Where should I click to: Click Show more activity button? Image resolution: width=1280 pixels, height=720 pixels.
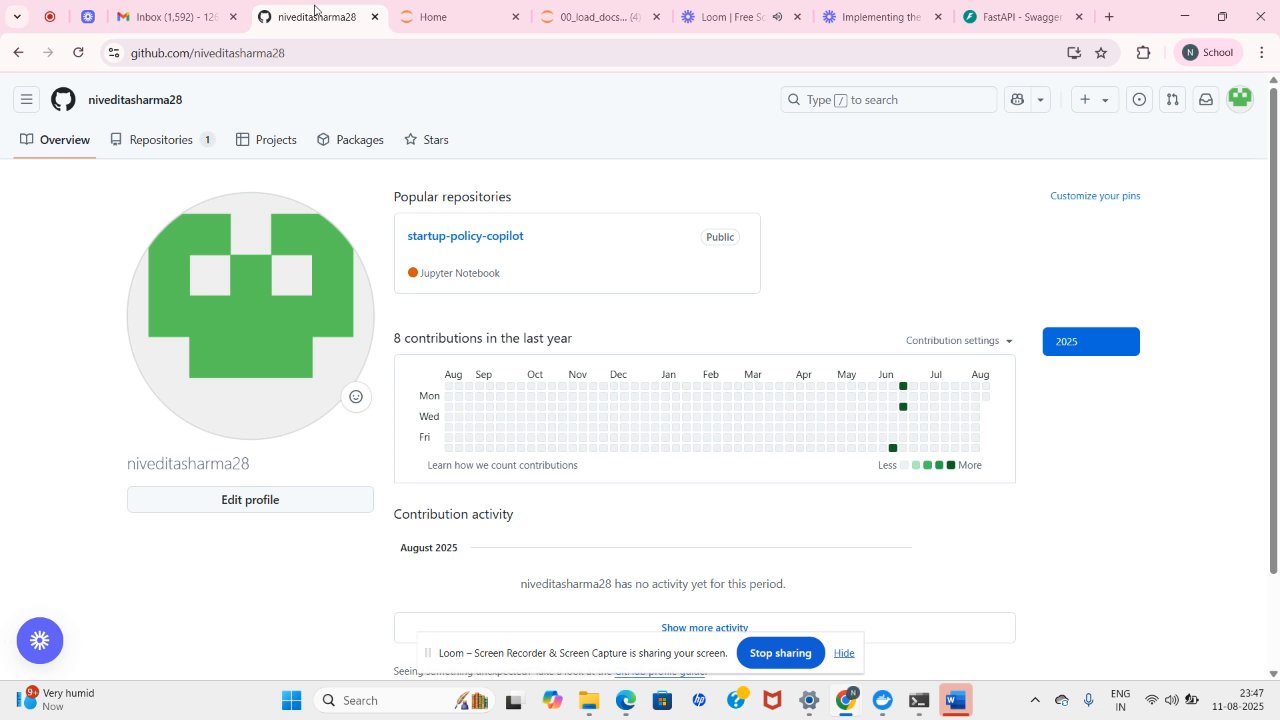coord(705,628)
